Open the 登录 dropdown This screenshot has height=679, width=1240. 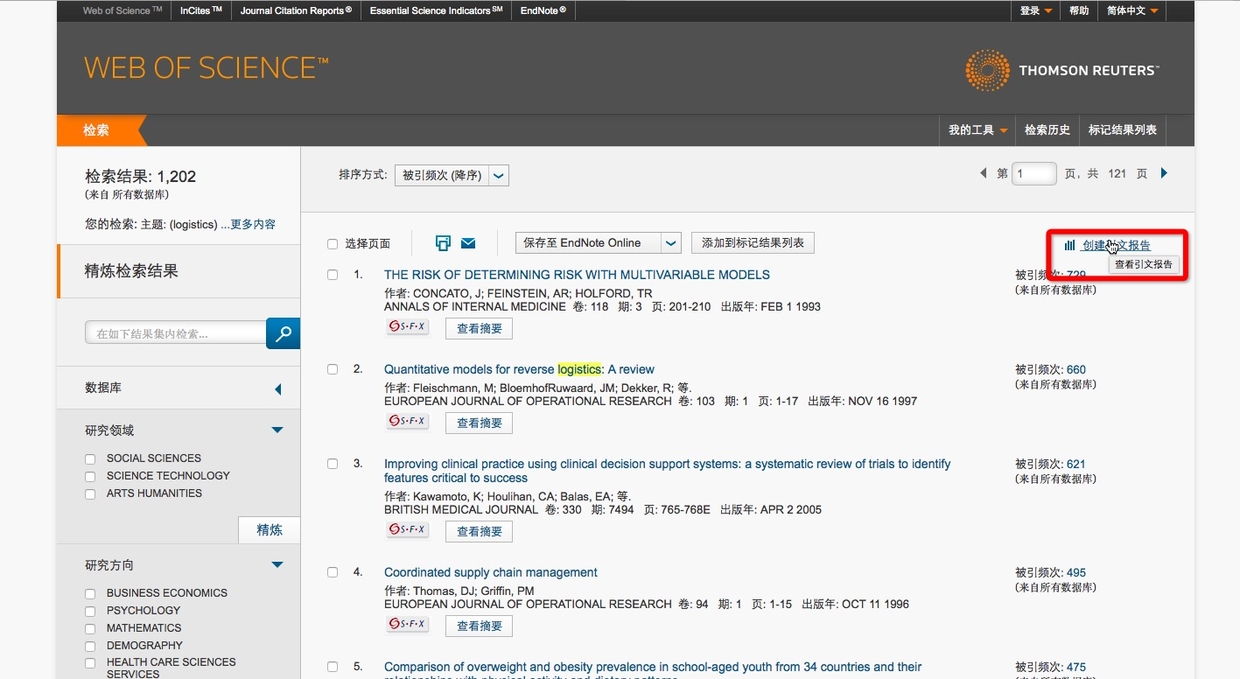[1035, 11]
